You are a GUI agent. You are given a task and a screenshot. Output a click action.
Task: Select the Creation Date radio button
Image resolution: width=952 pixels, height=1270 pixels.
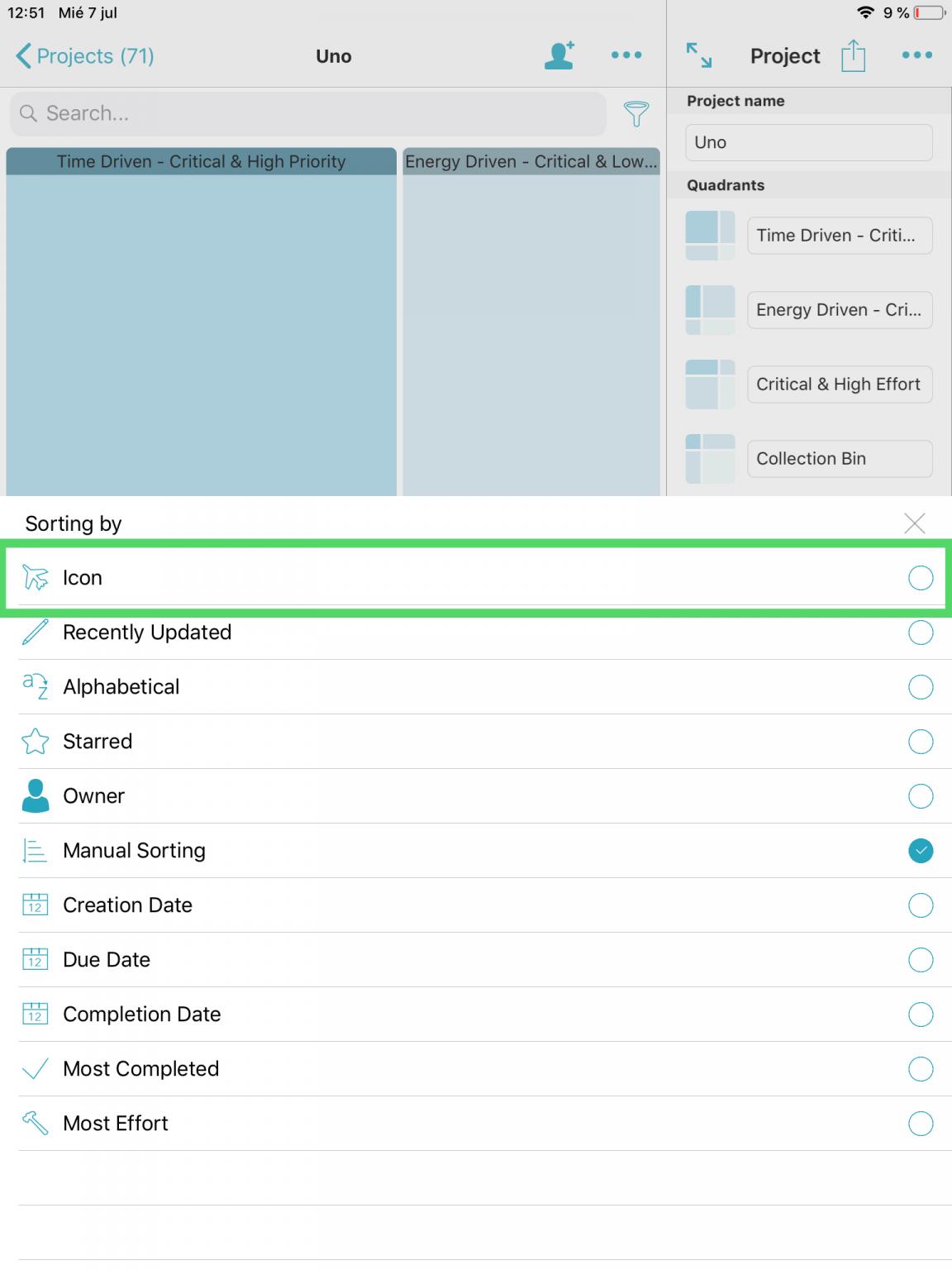point(921,905)
